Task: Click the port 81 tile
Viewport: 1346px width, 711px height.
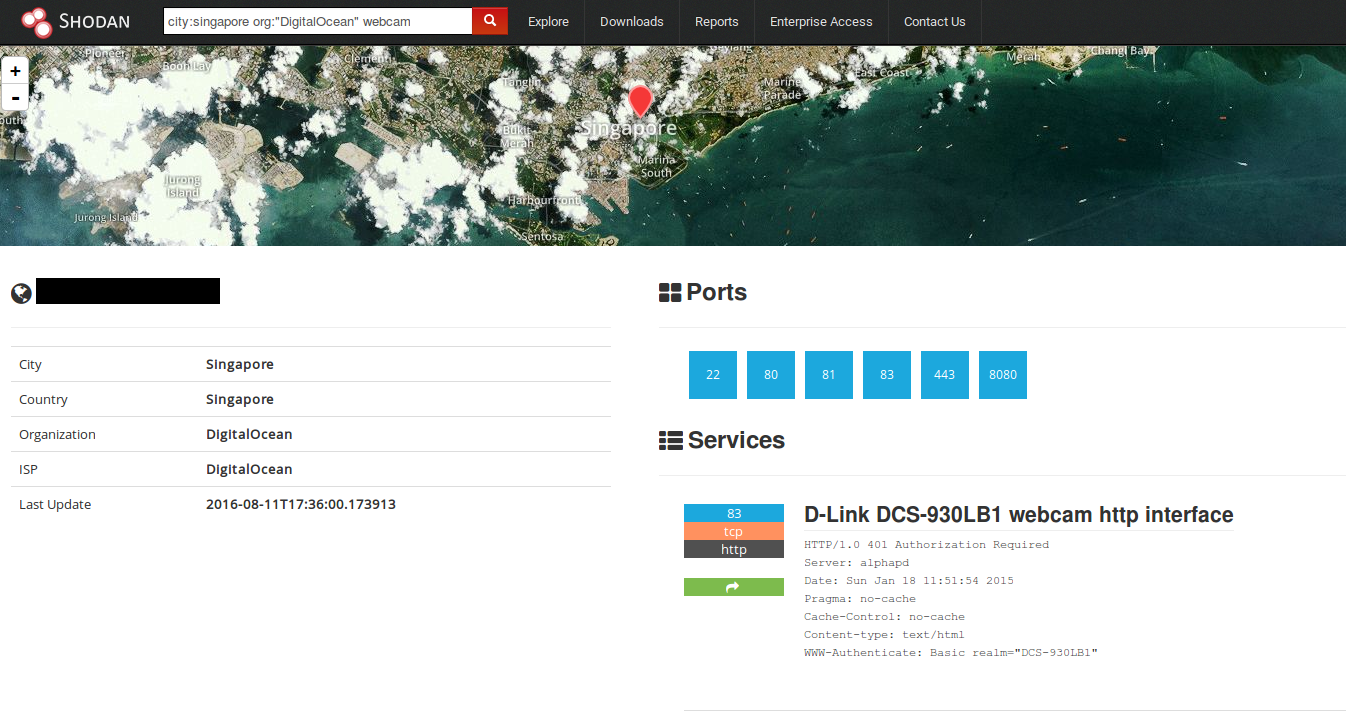Action: coord(828,375)
